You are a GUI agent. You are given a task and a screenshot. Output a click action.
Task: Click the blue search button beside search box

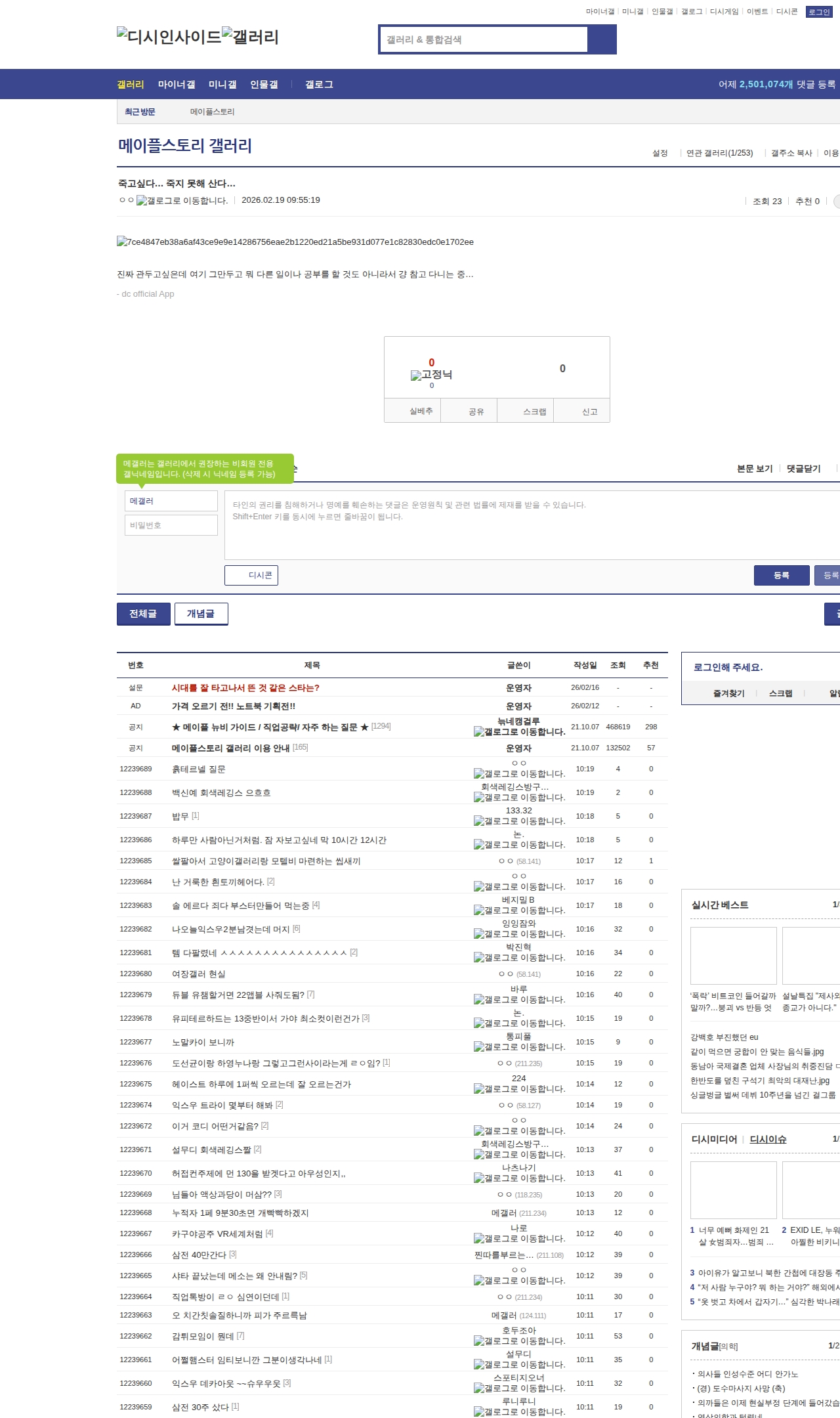tap(602, 39)
